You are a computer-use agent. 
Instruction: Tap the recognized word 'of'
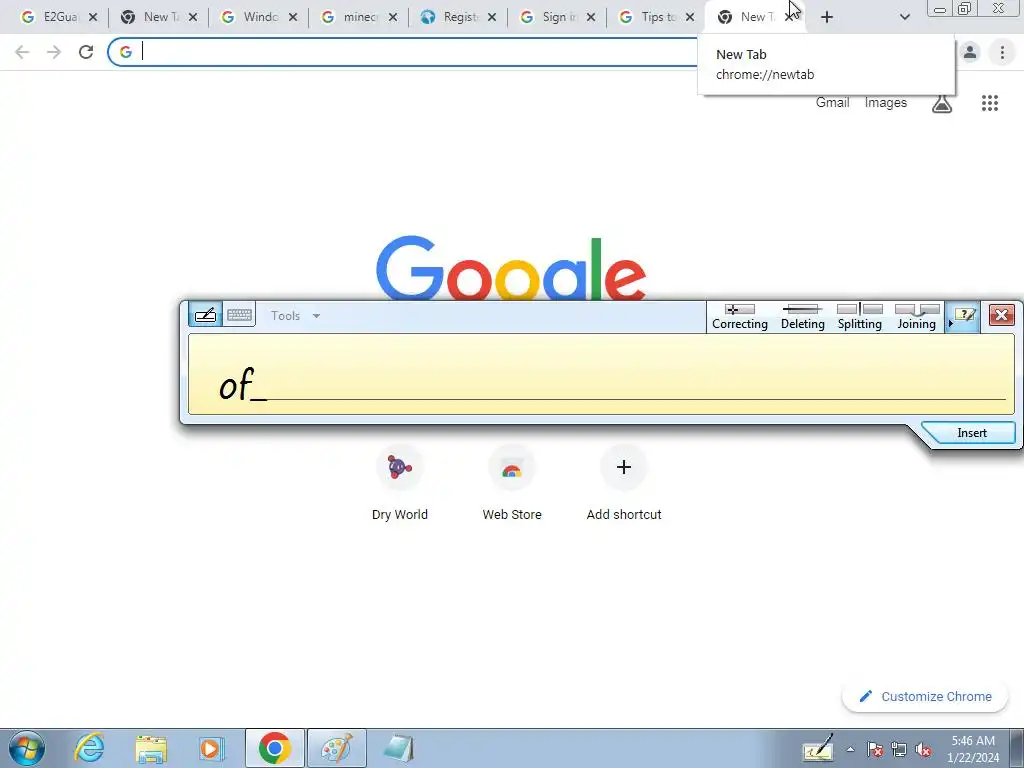(236, 384)
